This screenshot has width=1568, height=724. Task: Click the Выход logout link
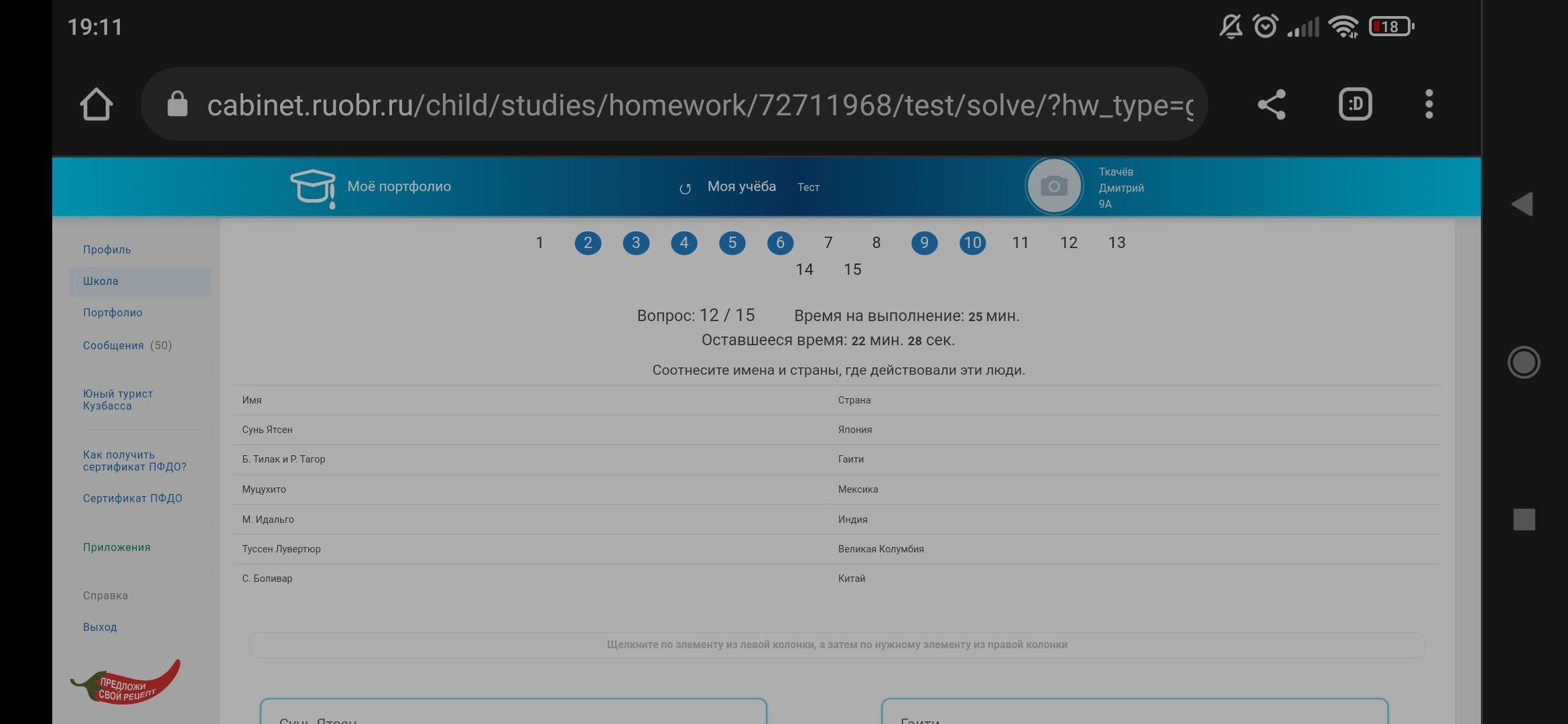(100, 627)
